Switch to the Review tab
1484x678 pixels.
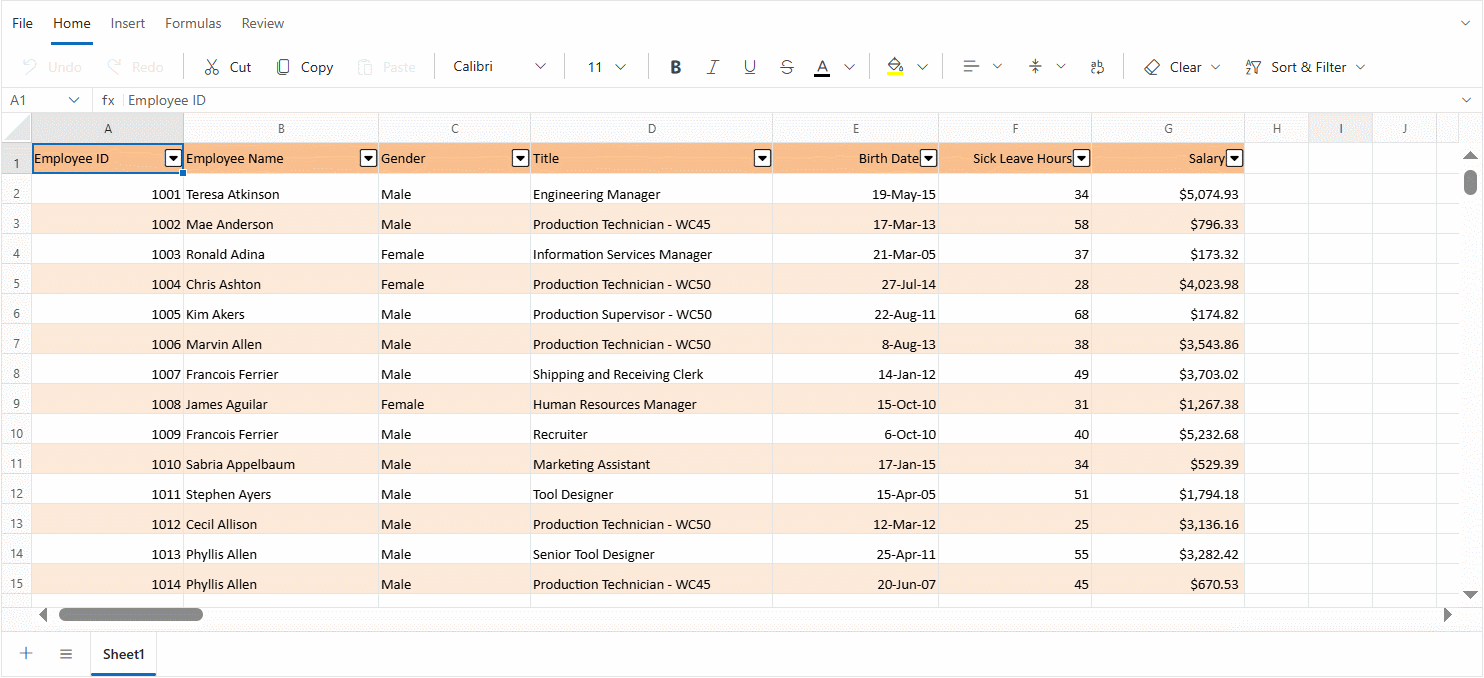click(x=263, y=23)
